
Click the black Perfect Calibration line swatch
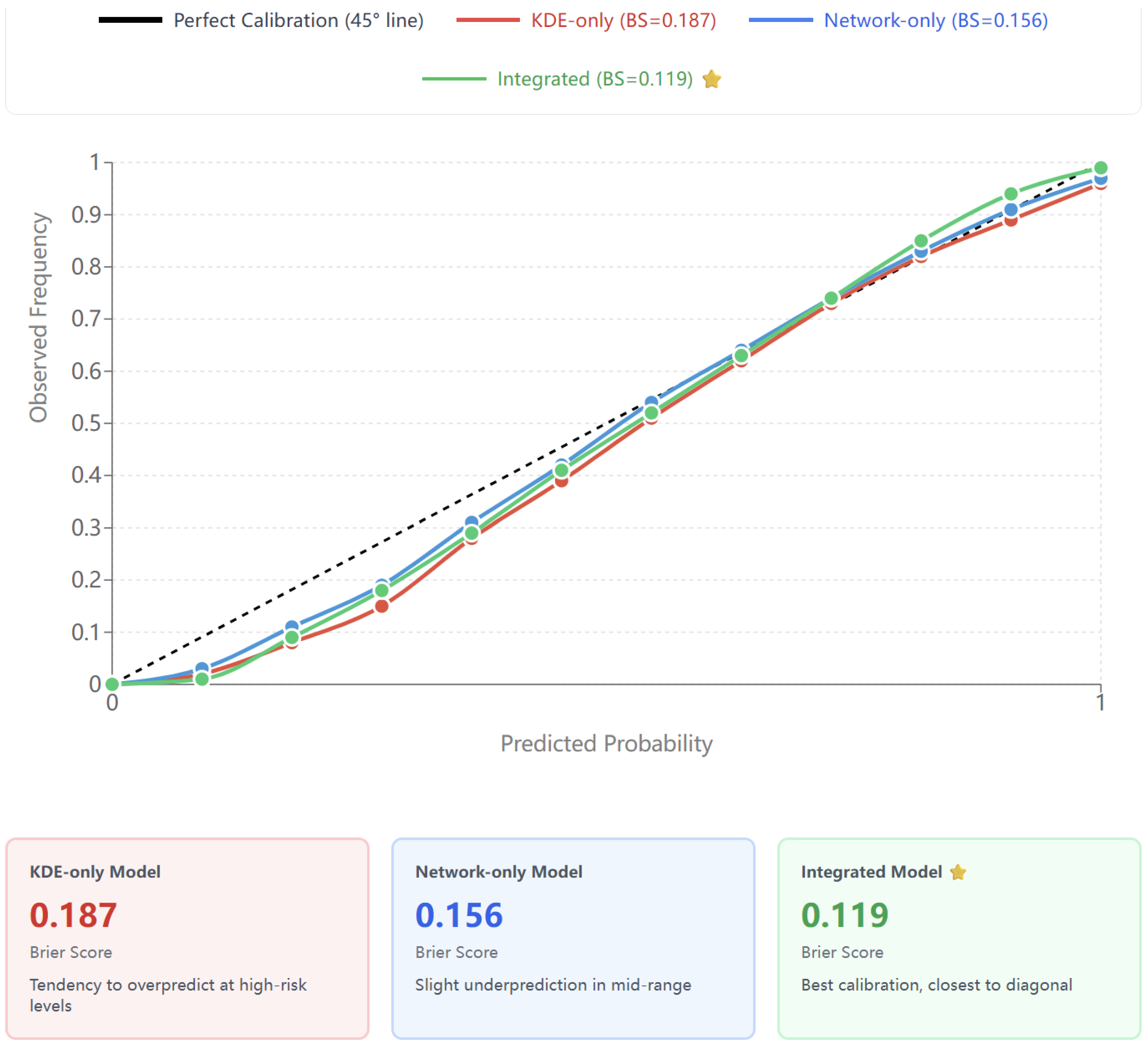pos(130,21)
